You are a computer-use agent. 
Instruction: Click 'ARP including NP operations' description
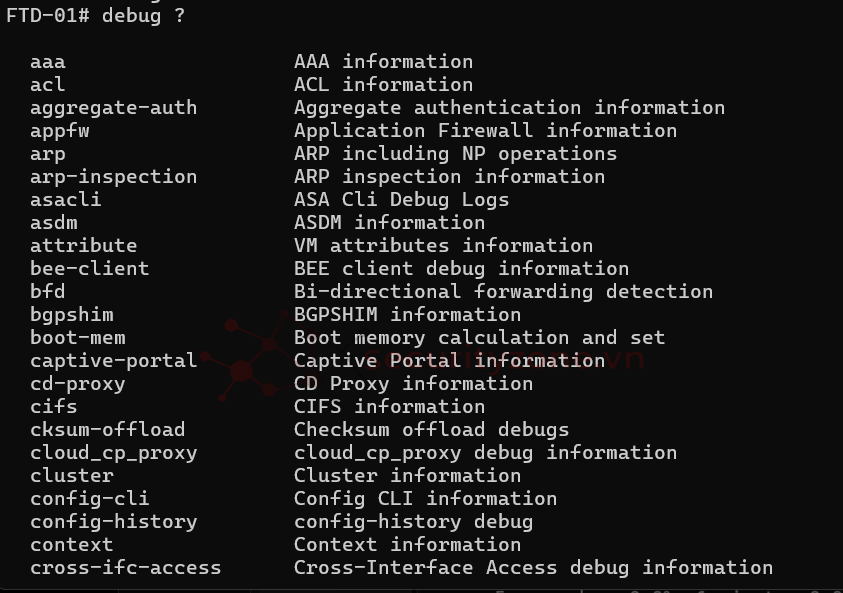point(455,154)
